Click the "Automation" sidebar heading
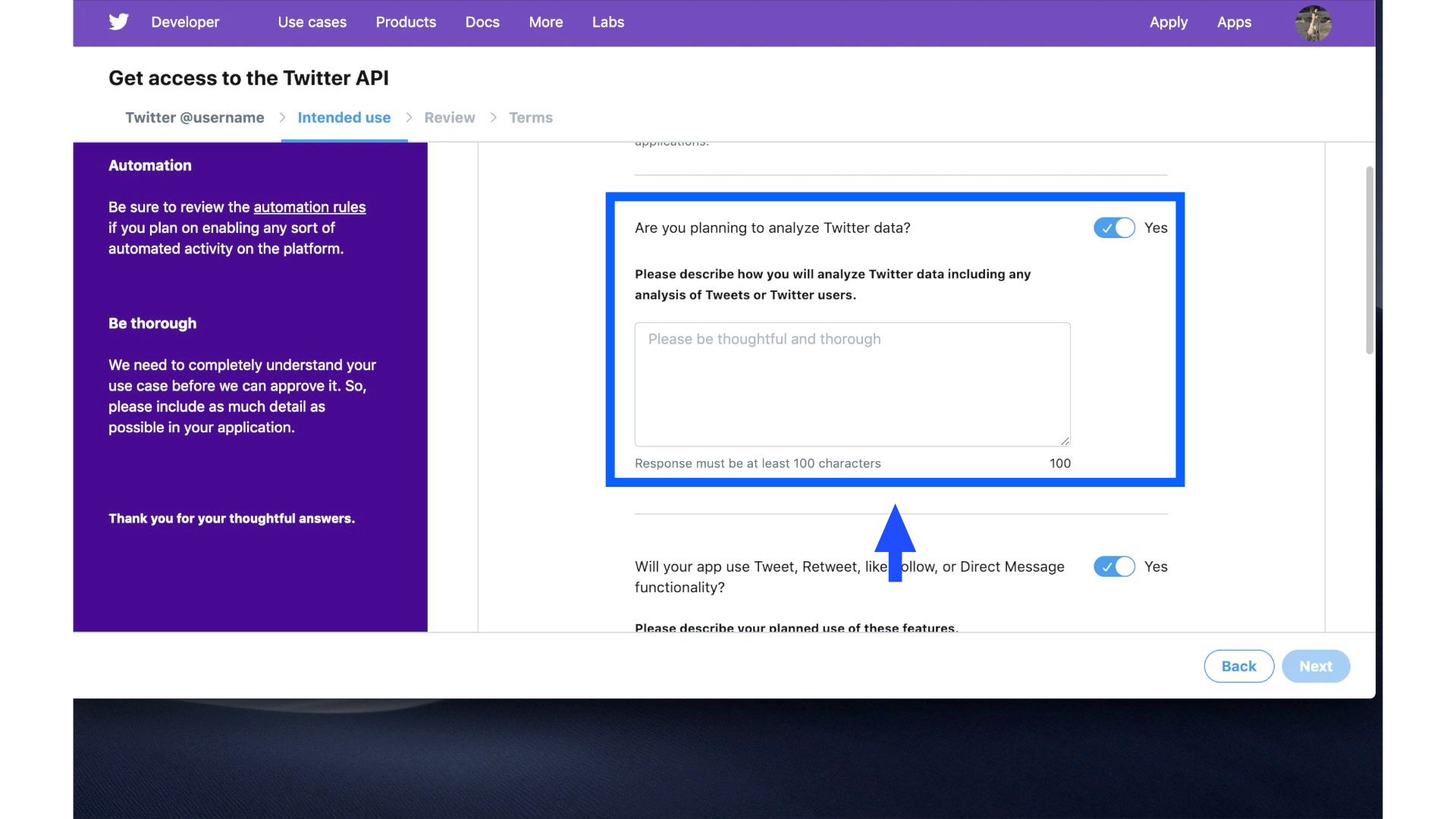The image size is (1456, 819). coord(150,165)
